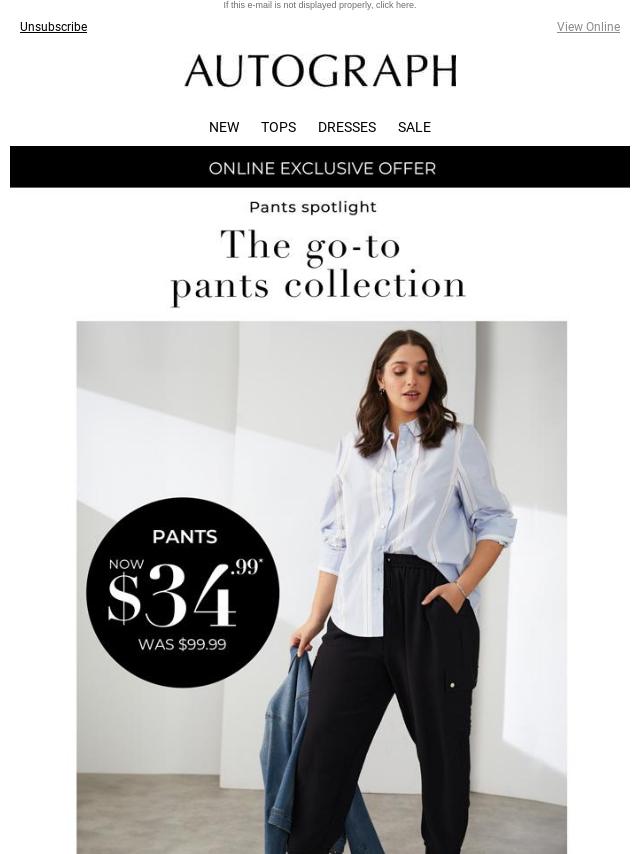Screen dimensions: 640x854
Task: Select the DRESSES menu item
Action: click(347, 127)
